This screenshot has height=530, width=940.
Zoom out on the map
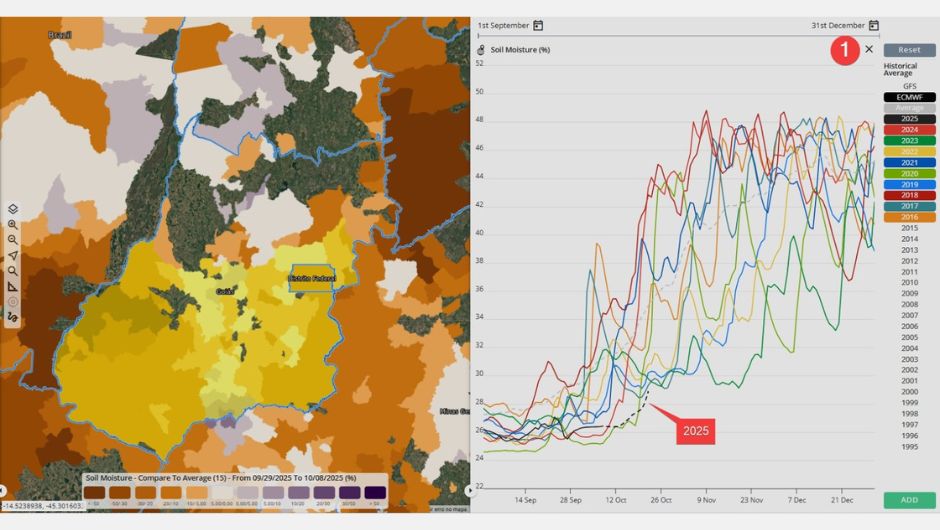pyautogui.click(x=13, y=240)
